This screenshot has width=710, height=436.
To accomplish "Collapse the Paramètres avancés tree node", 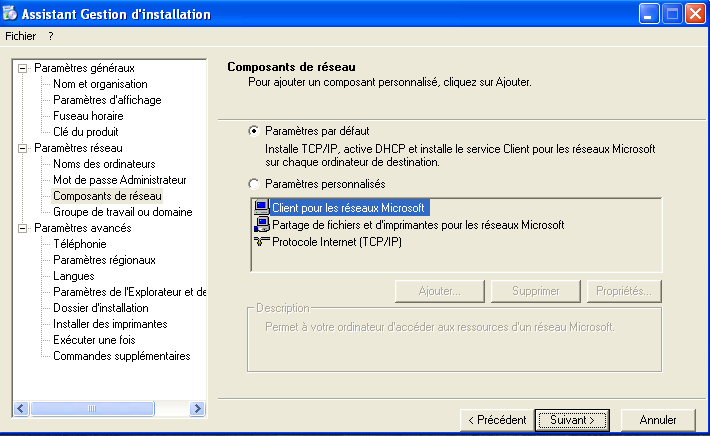I will [22, 228].
